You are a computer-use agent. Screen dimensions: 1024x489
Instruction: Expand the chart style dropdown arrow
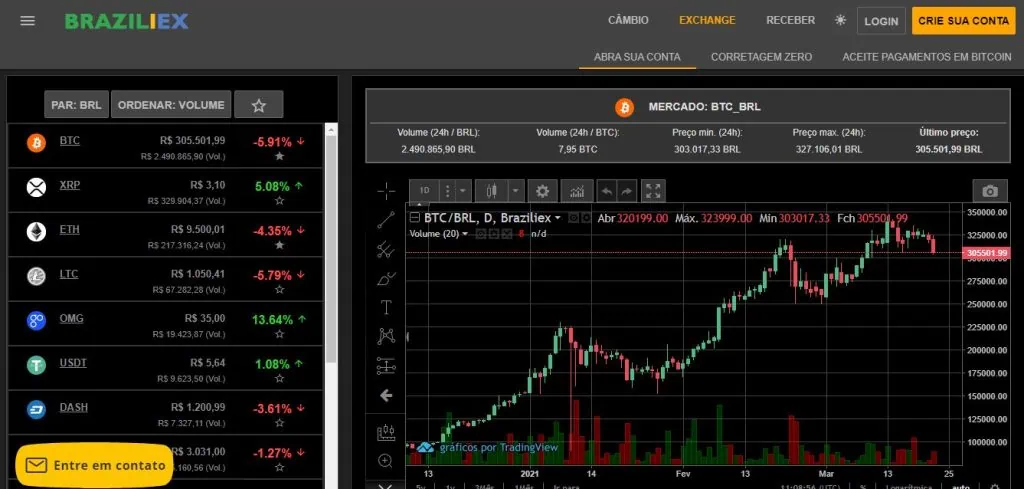(516, 191)
